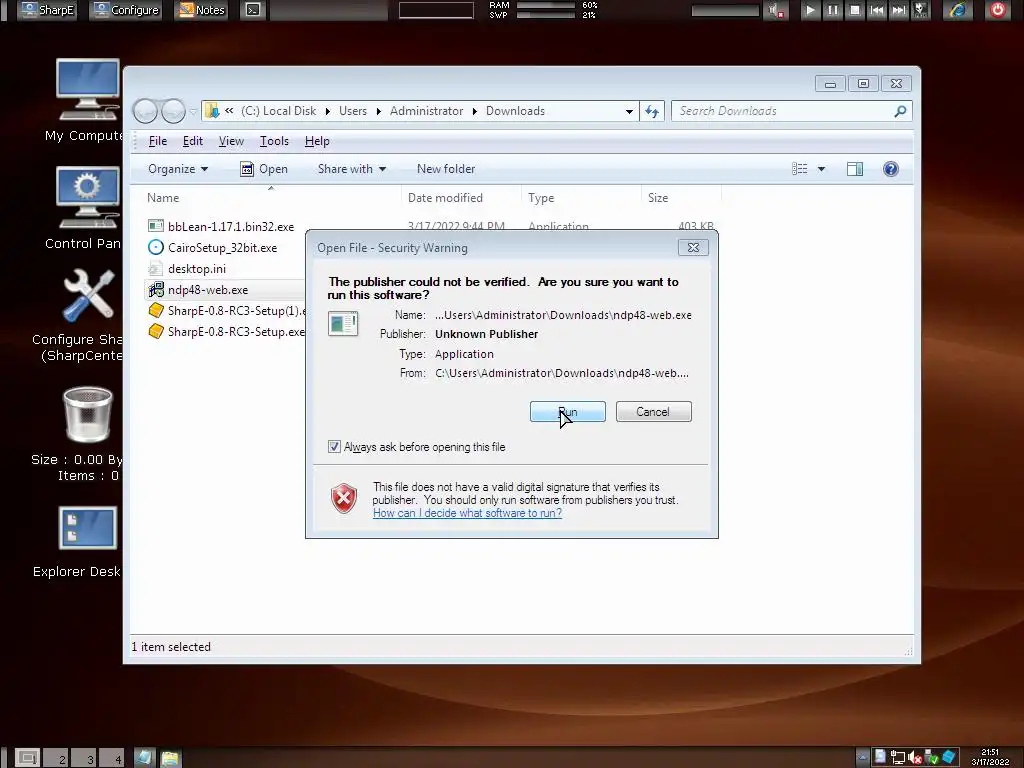Select the desktop.ini file
The image size is (1024, 768).
point(188,268)
